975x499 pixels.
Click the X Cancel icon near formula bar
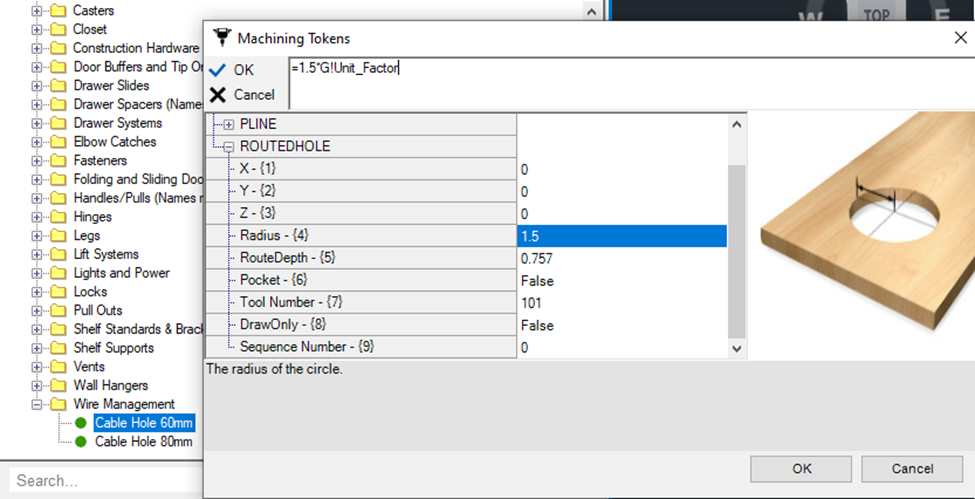tap(217, 94)
